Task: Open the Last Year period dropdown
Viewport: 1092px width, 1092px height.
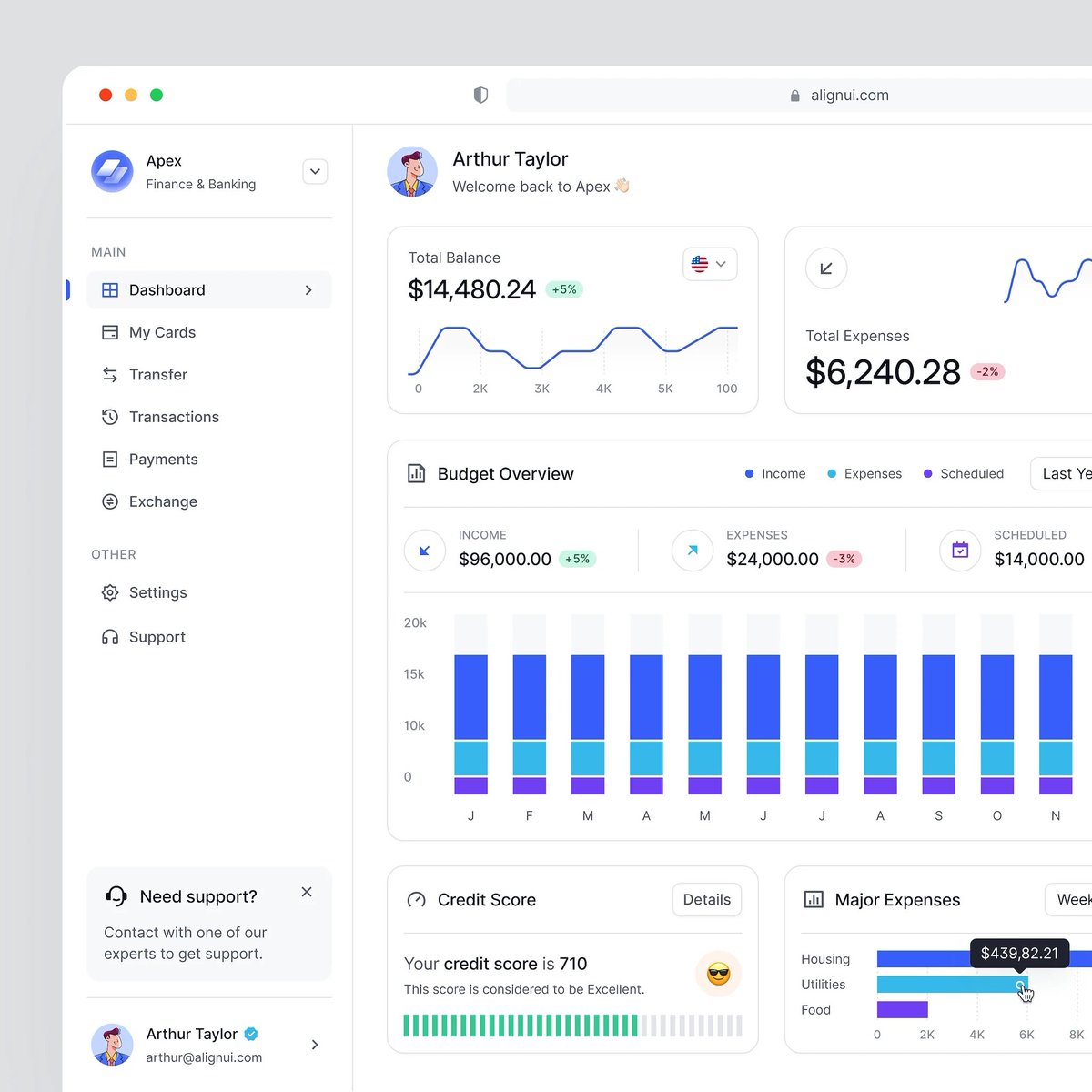Action: coord(1062,473)
